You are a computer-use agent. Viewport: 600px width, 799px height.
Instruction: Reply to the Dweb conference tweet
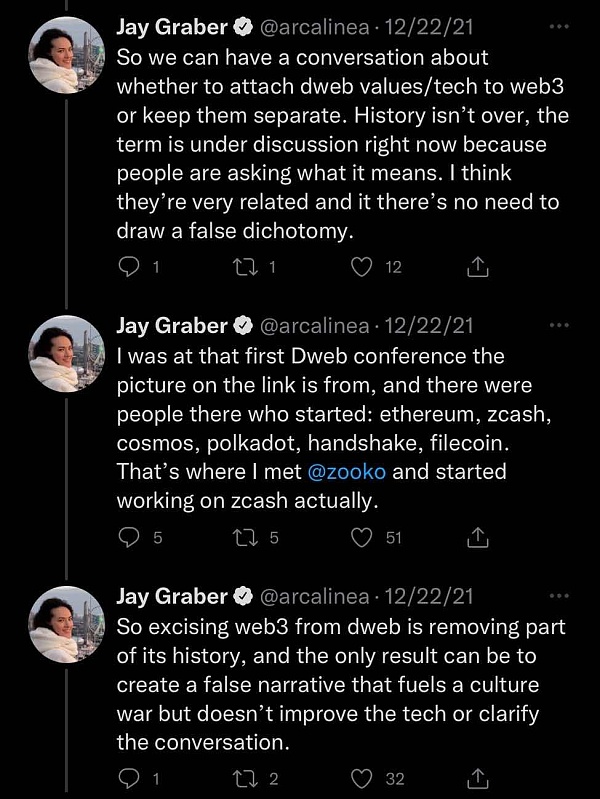128,537
